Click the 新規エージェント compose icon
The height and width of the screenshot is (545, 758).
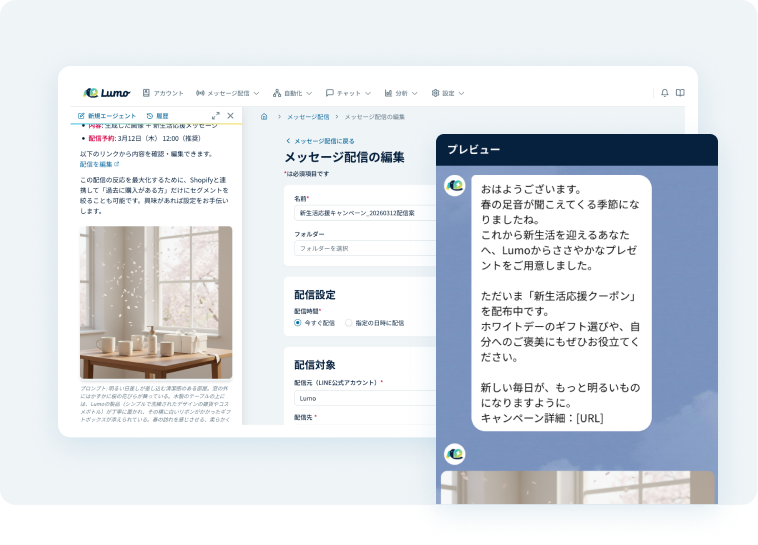82,116
